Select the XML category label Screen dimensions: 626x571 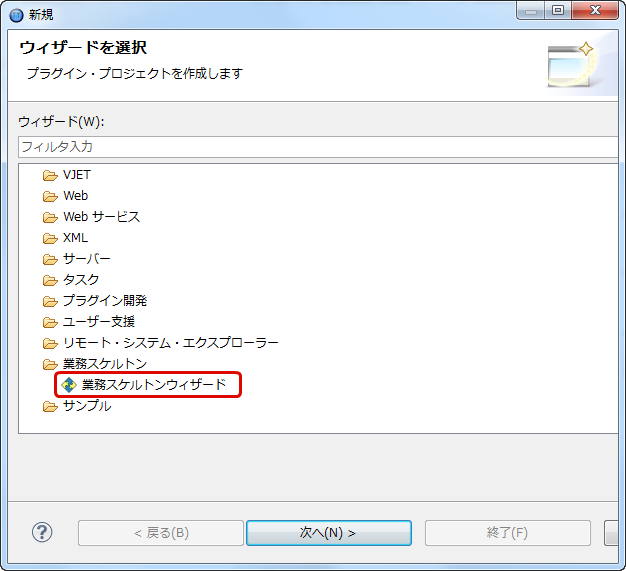[75, 238]
